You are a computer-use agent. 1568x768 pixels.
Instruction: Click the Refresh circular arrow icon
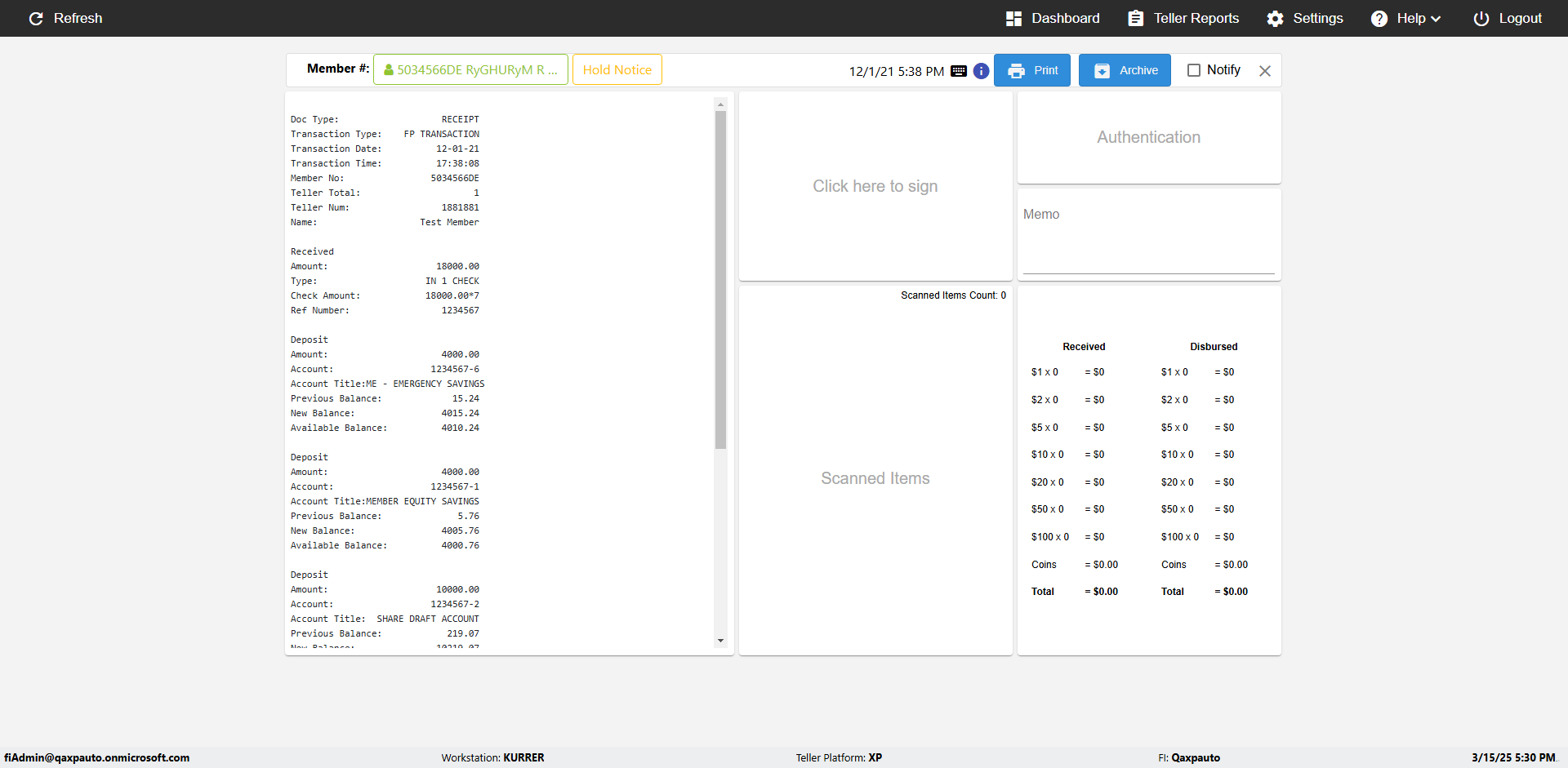36,19
